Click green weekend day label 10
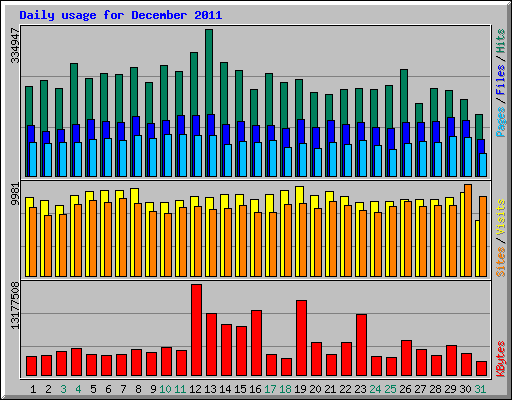The image size is (512, 400). 165,389
